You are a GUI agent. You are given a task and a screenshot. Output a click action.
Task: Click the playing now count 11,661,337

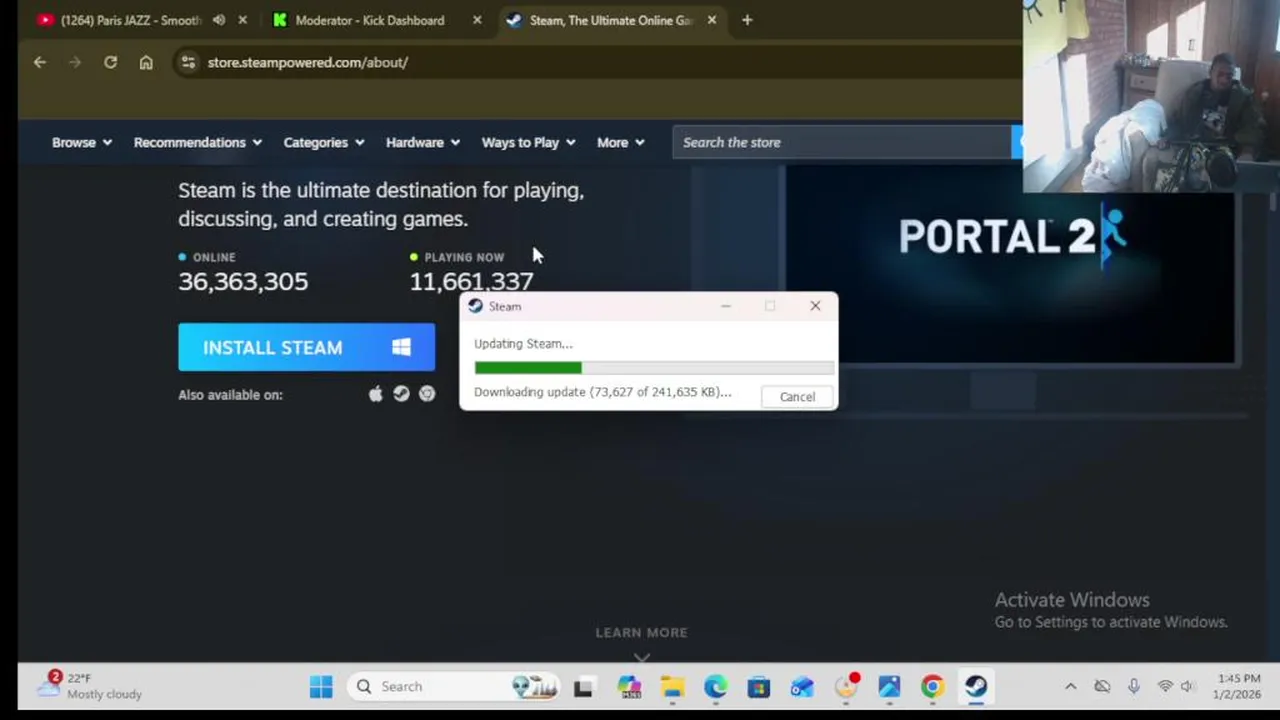click(x=471, y=281)
